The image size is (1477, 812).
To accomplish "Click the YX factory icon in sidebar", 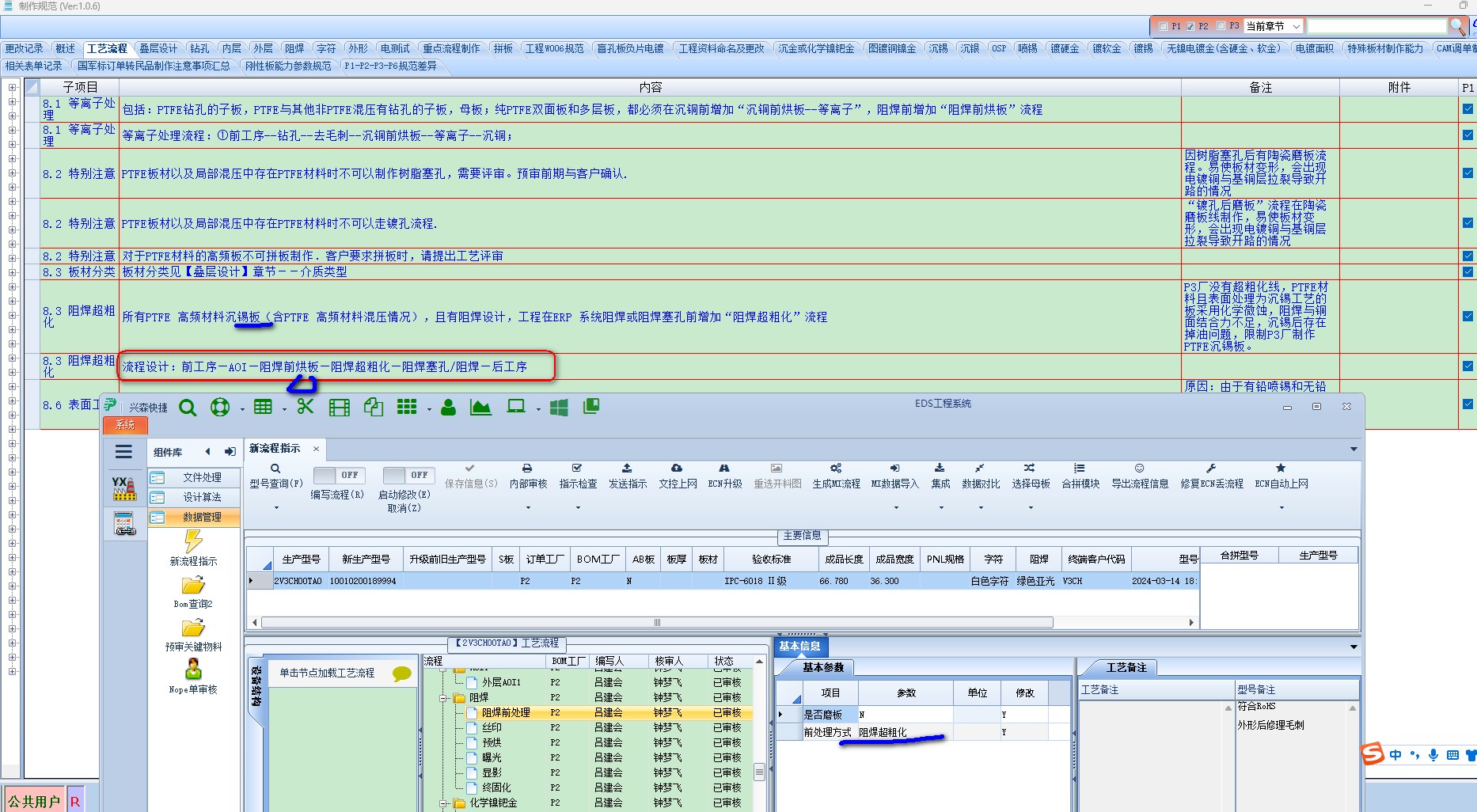I will click(124, 488).
